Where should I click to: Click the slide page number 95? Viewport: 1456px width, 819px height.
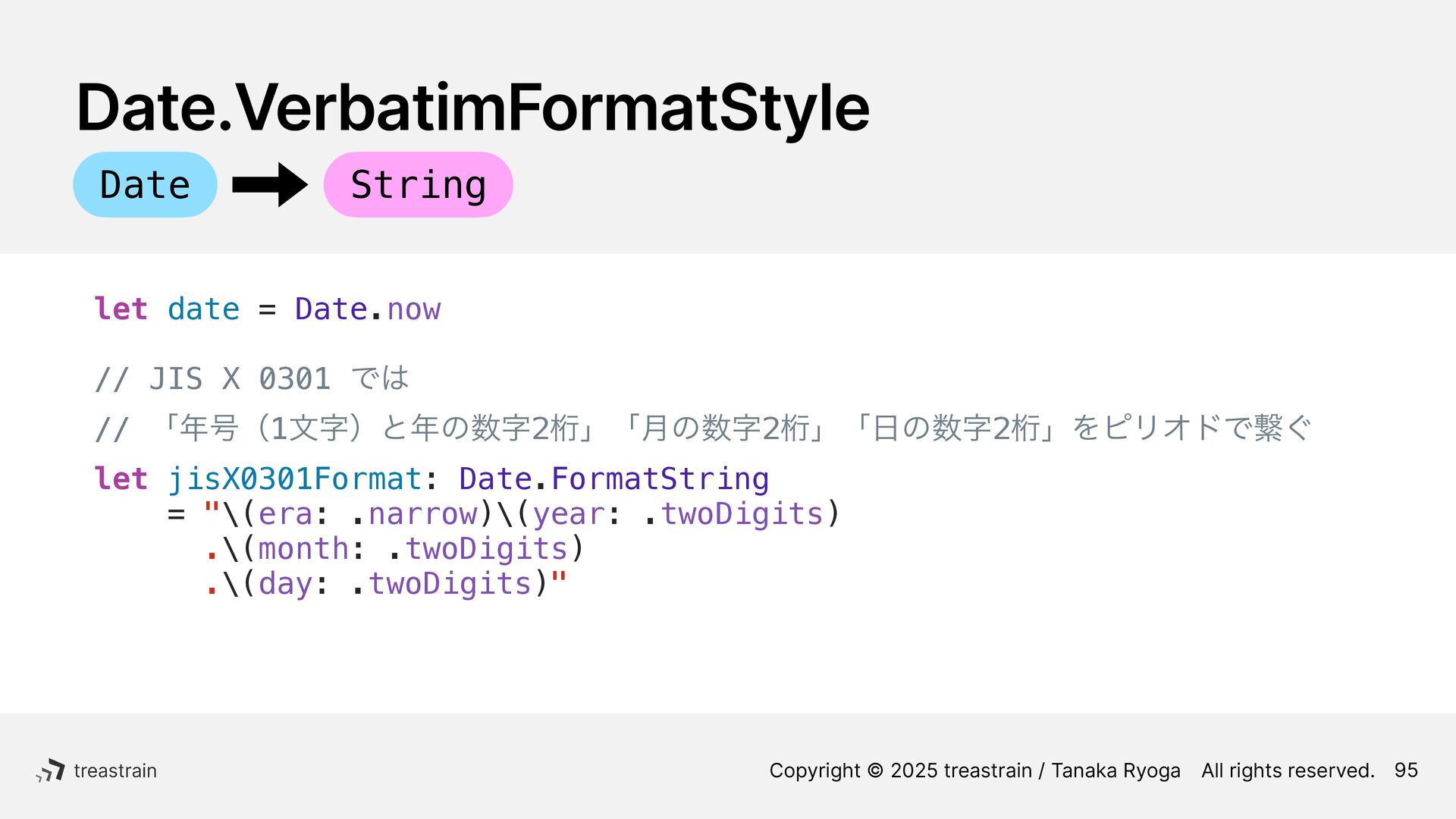[x=1406, y=770]
